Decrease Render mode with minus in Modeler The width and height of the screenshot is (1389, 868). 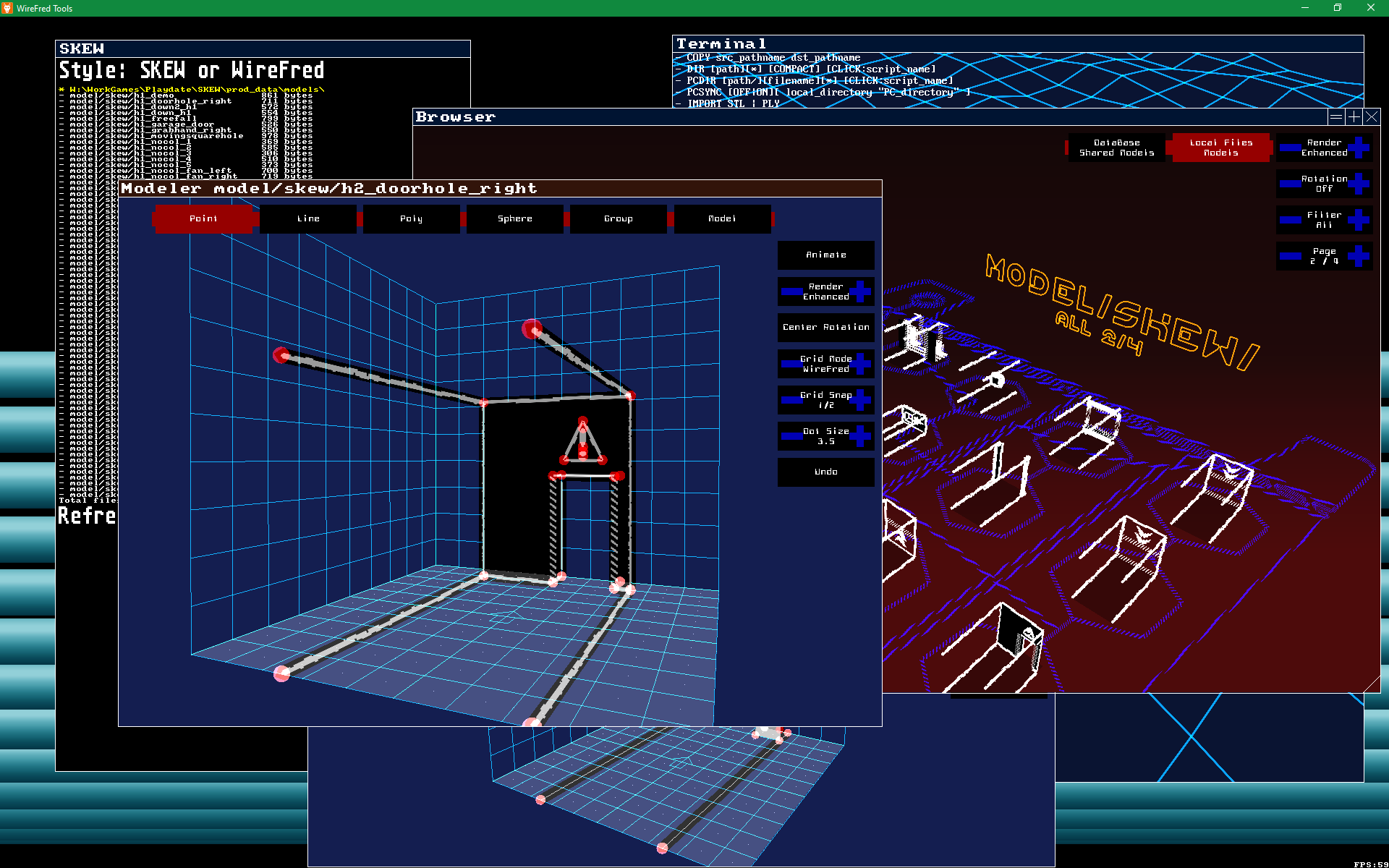tap(791, 292)
